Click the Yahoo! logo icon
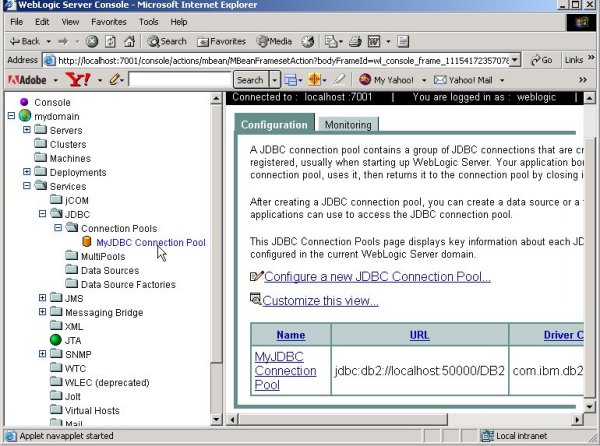This screenshot has height=446, width=600. [x=78, y=80]
